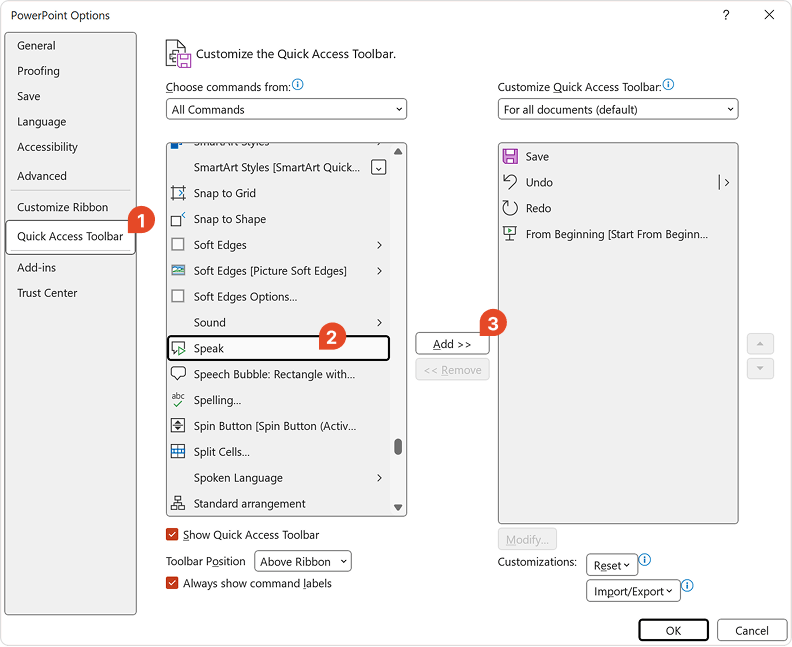Click the Redo arrow icon
The image size is (792, 647).
510,208
